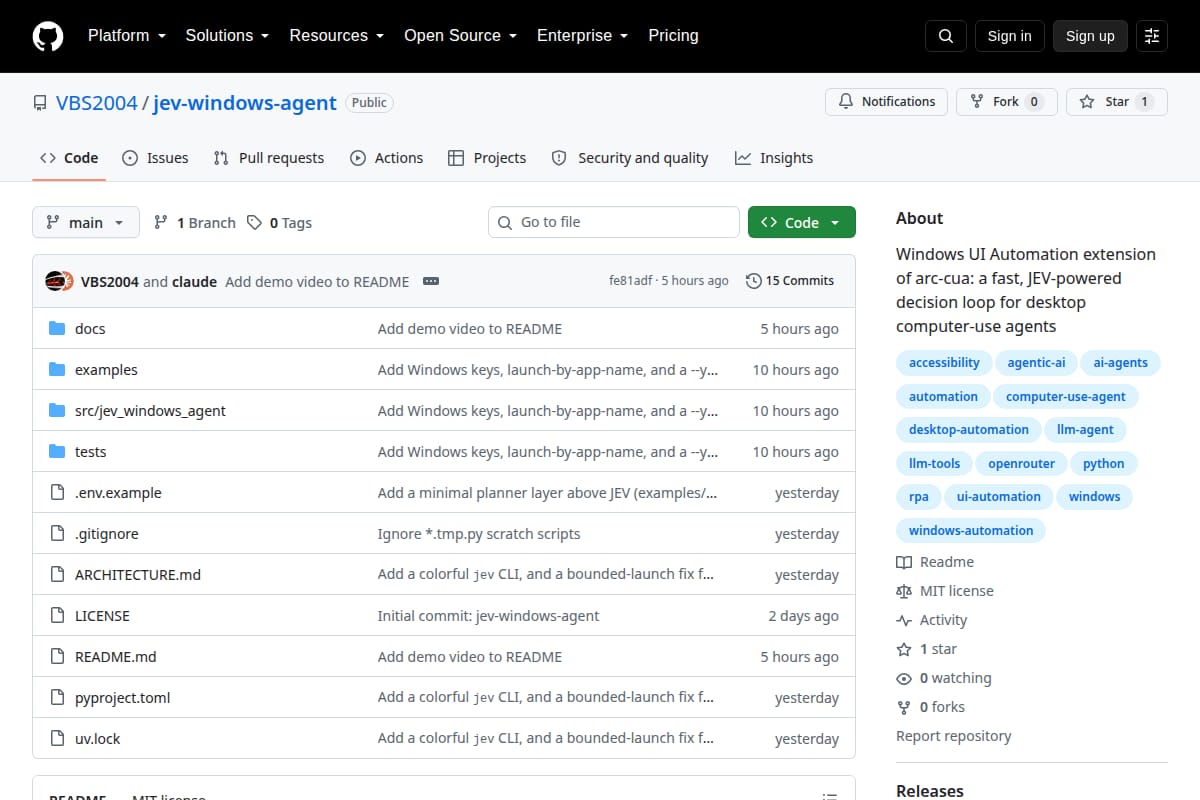The image size is (1200, 800).
Task: Open the Insights tab
Action: tap(774, 158)
